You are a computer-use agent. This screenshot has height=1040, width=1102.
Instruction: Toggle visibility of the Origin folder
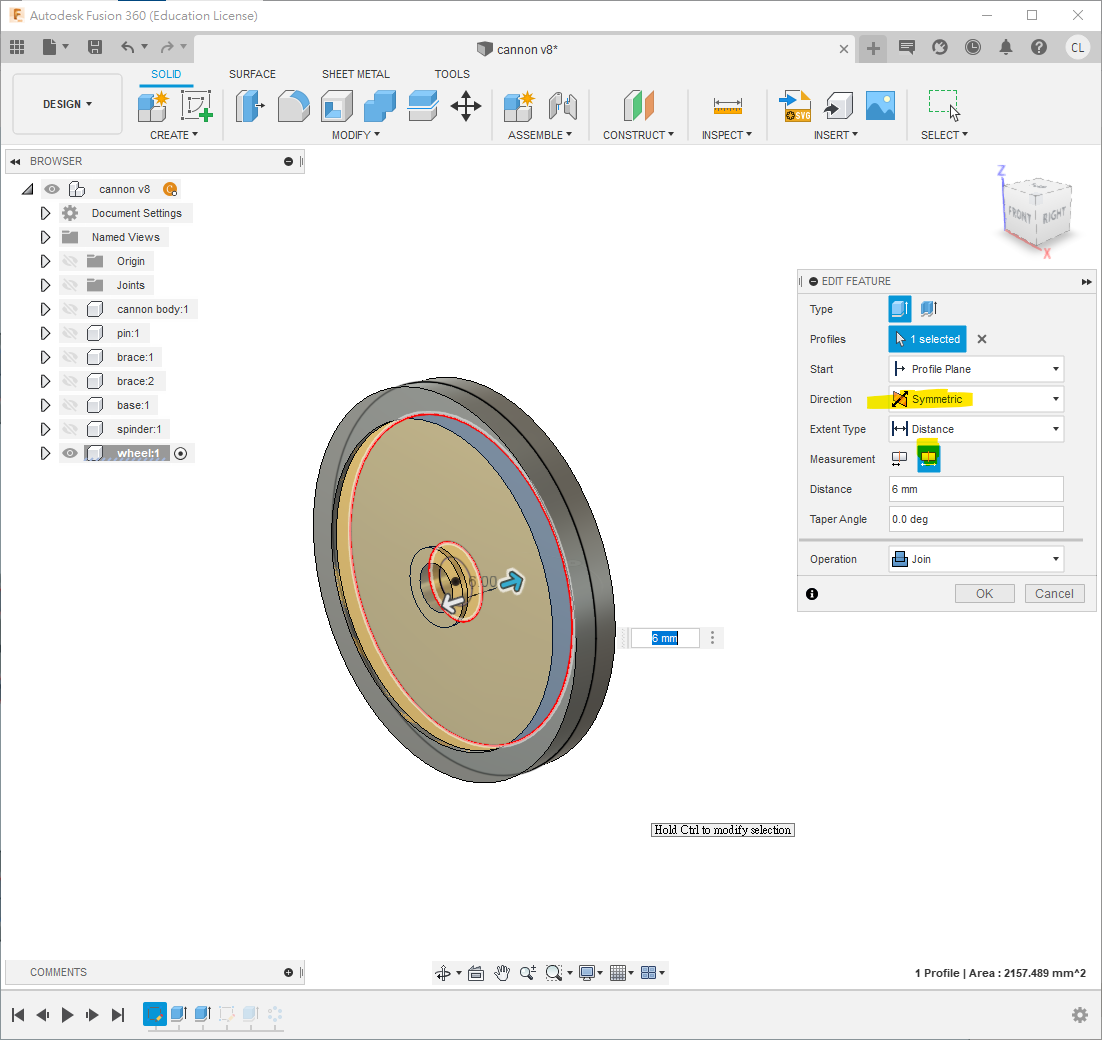point(70,261)
